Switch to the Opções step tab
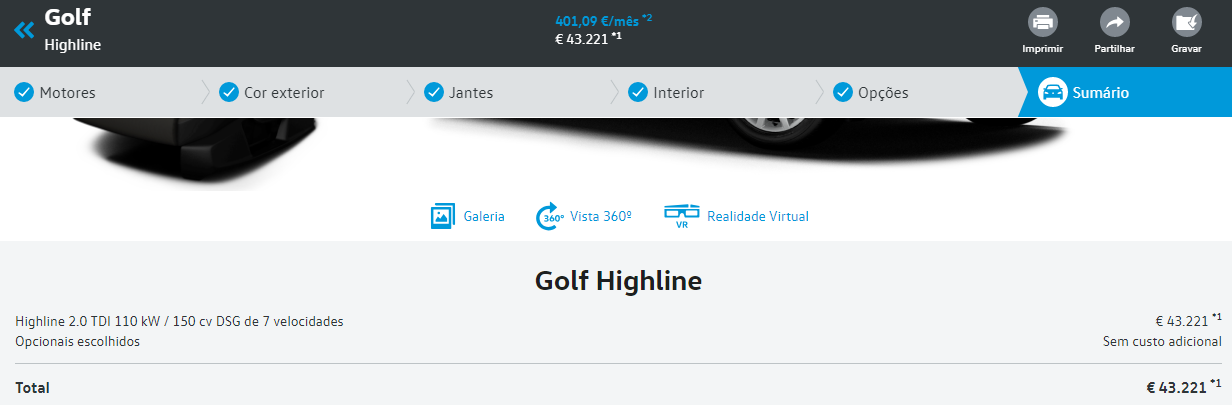Screen dimensions: 1232x405 tap(882, 93)
